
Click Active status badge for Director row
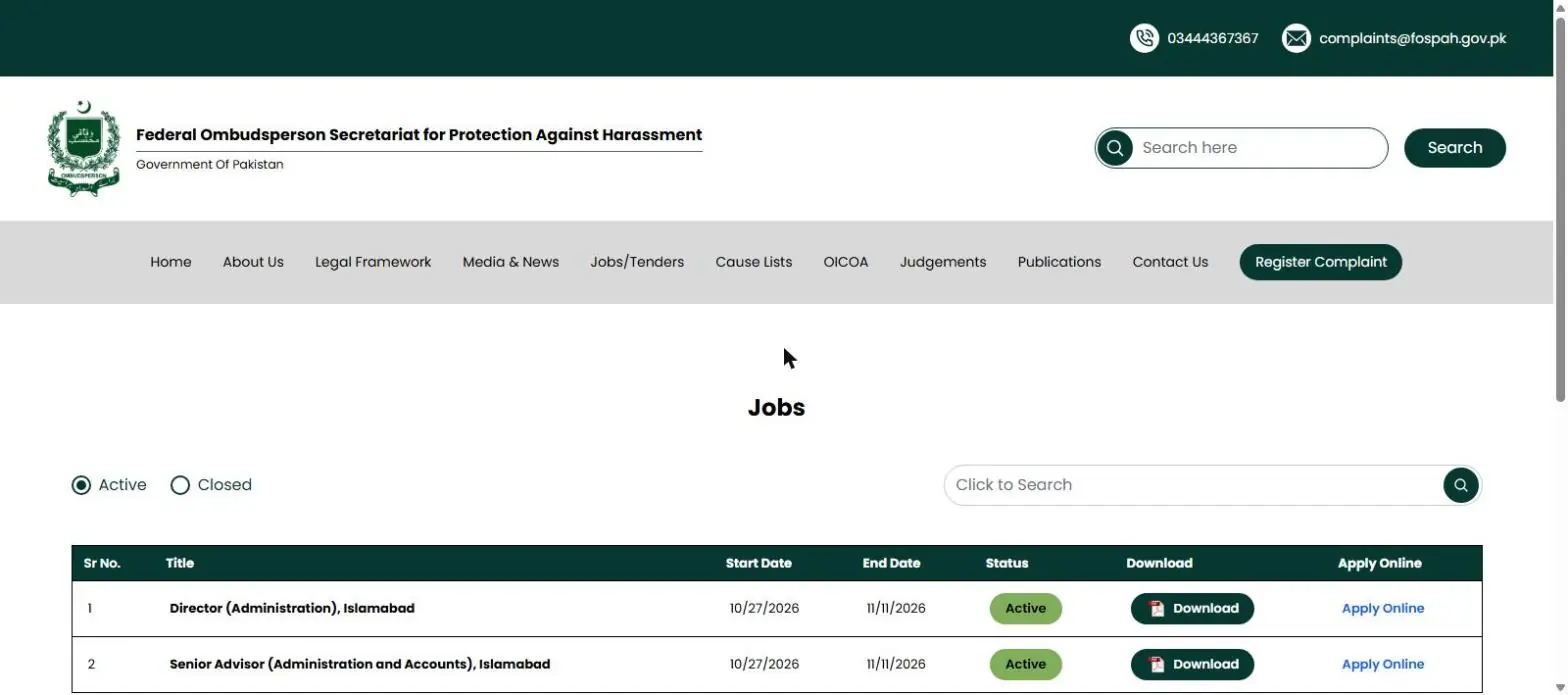pos(1026,609)
